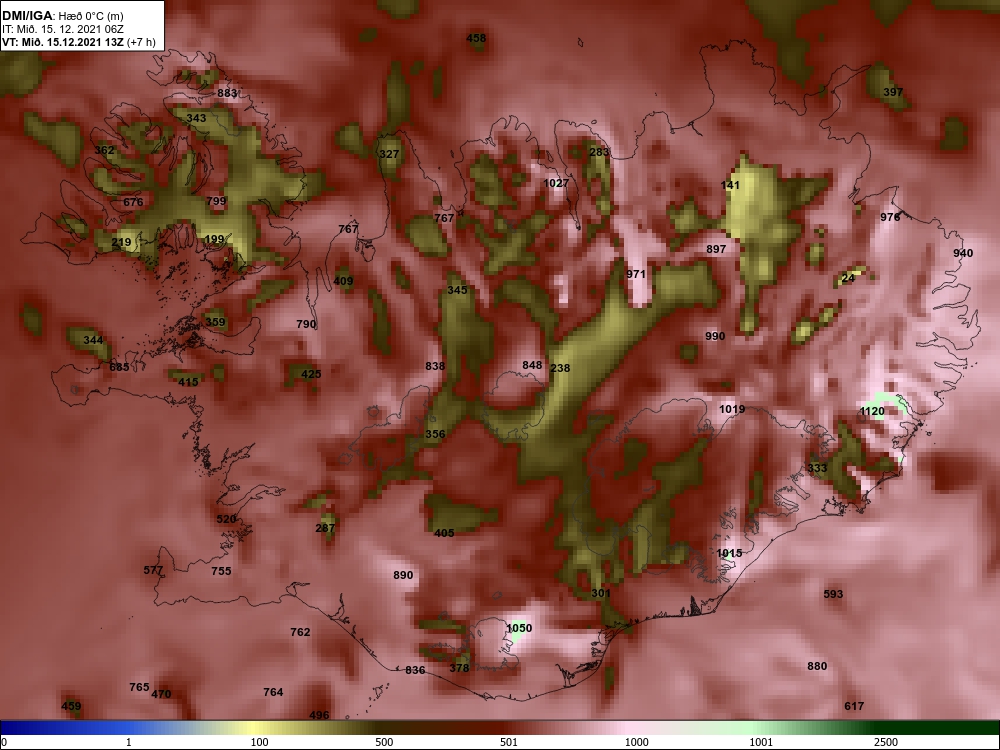The width and height of the screenshot is (1000, 750).
Task: Click the color bar label 1001
Action: click(761, 742)
